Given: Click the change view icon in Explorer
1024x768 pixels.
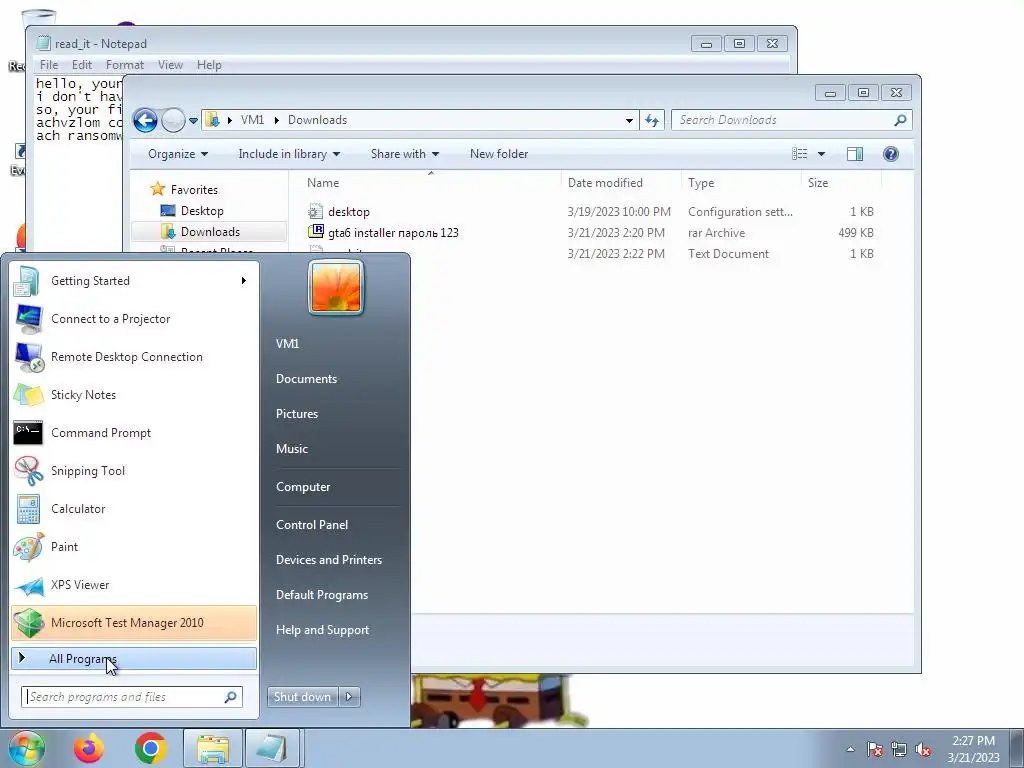Looking at the screenshot, I should point(800,154).
